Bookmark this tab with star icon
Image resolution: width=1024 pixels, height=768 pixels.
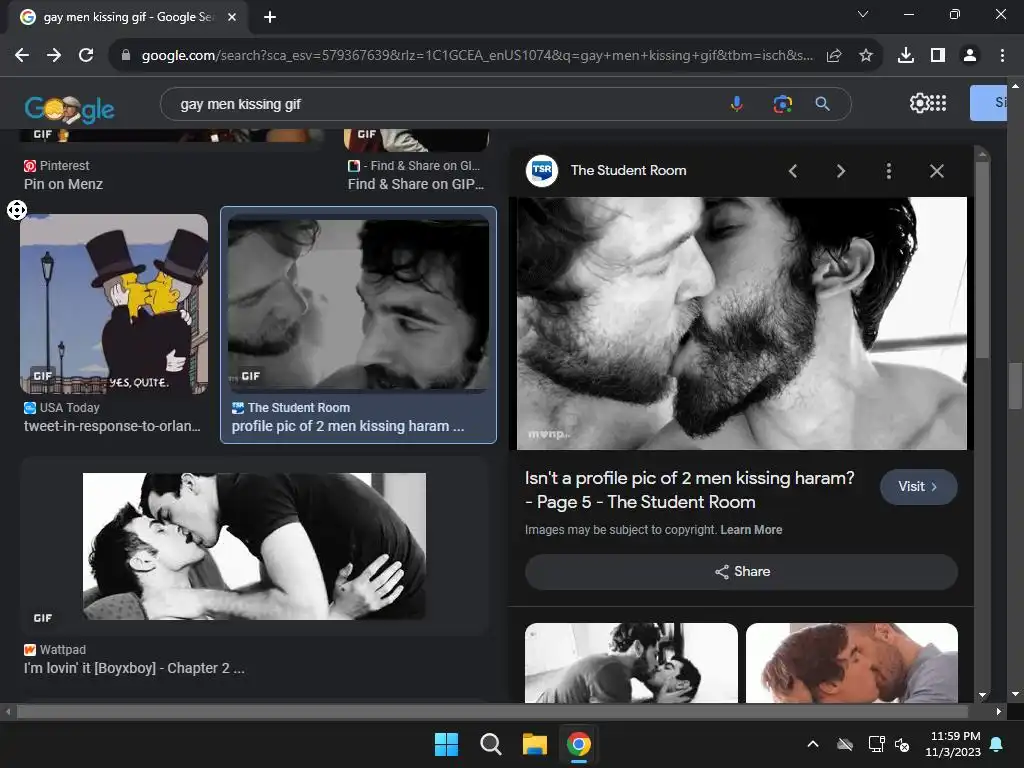click(866, 56)
